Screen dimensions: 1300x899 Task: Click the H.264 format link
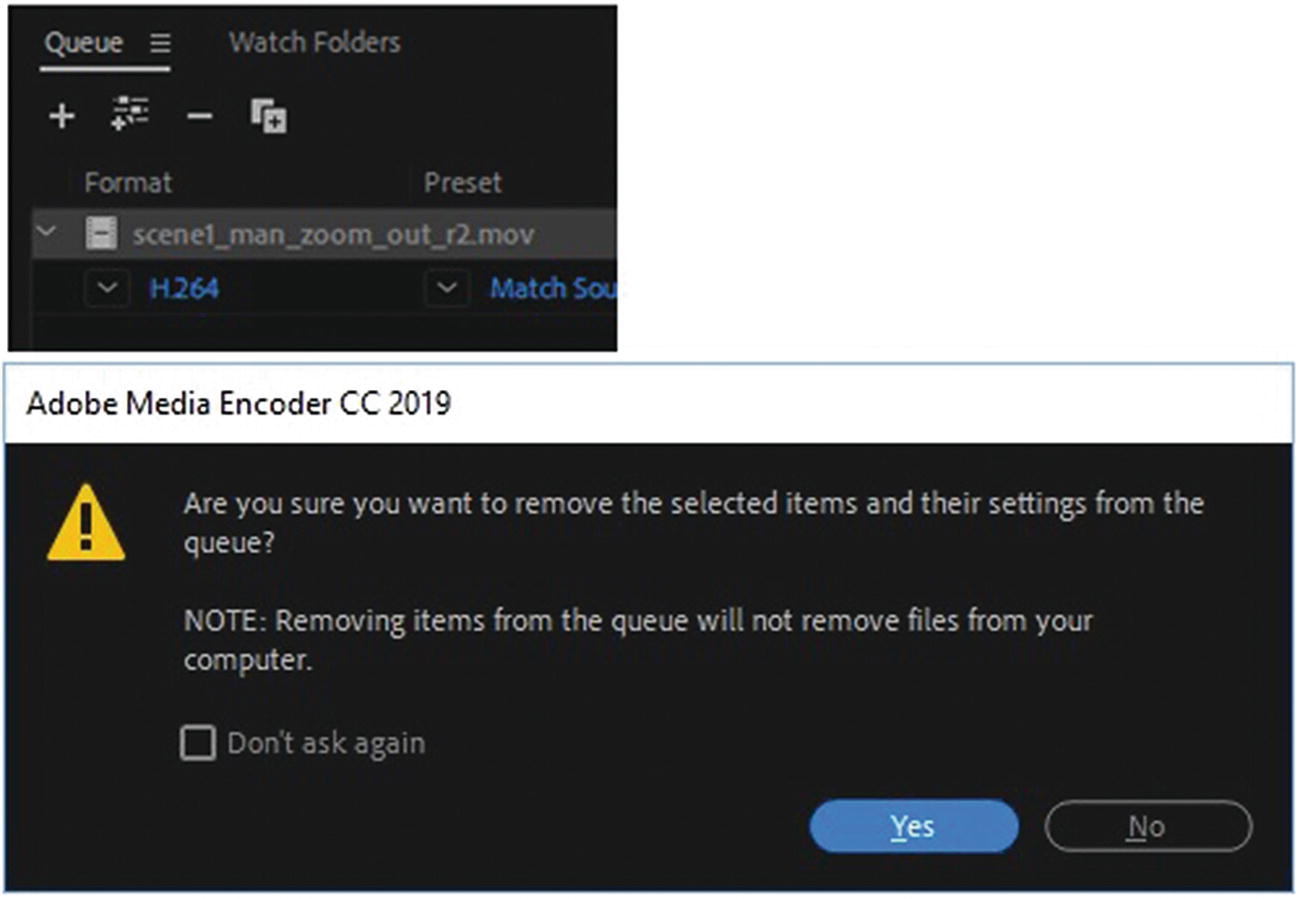click(184, 289)
